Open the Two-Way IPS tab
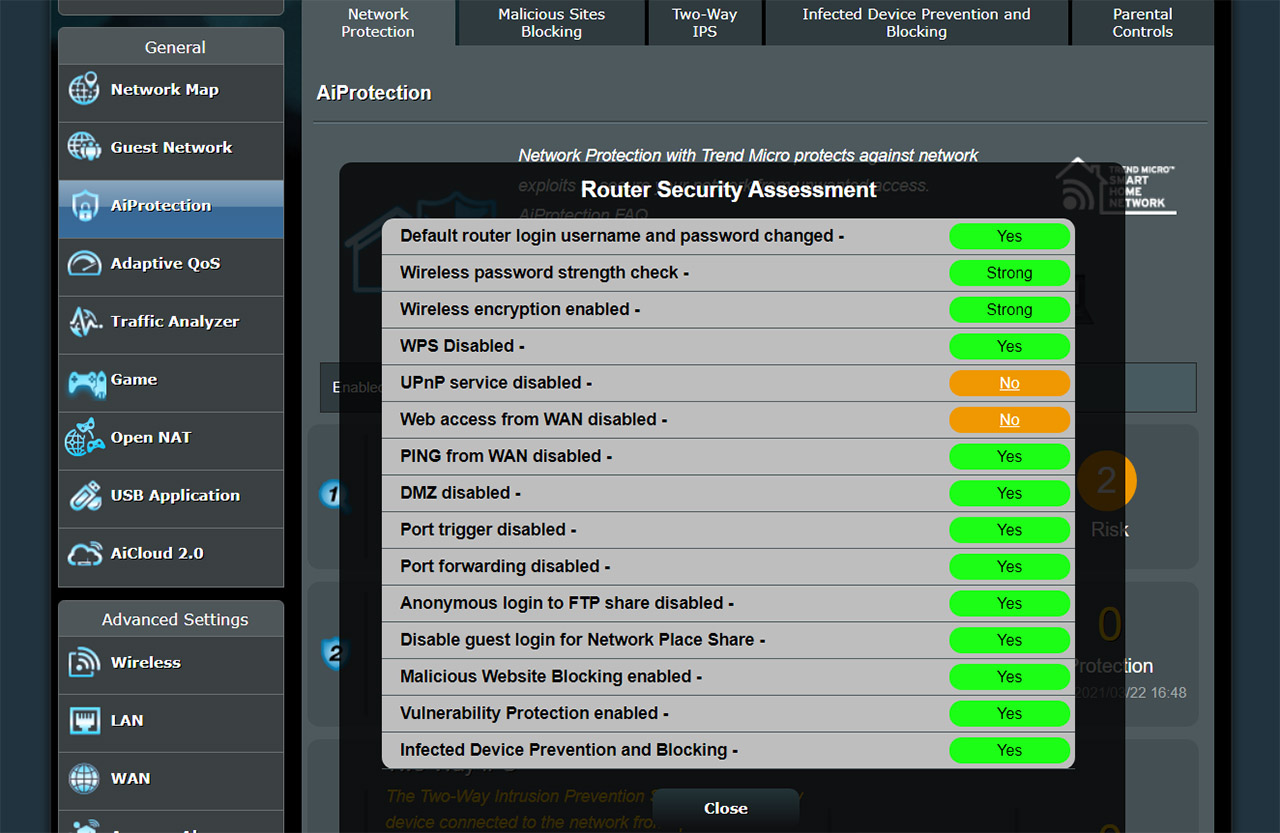 tap(705, 22)
